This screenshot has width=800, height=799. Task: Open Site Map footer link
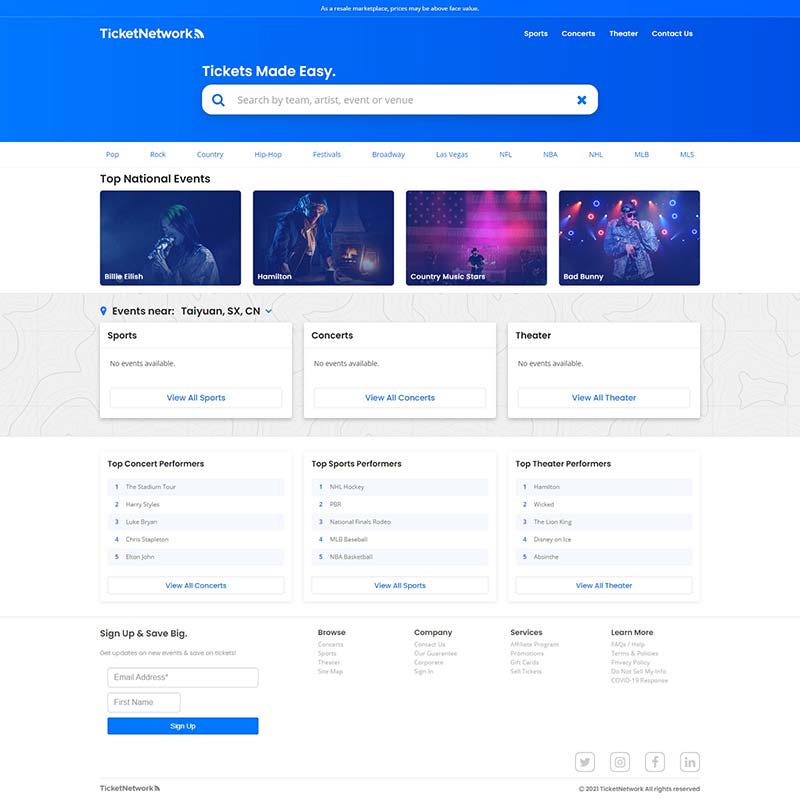click(330, 671)
